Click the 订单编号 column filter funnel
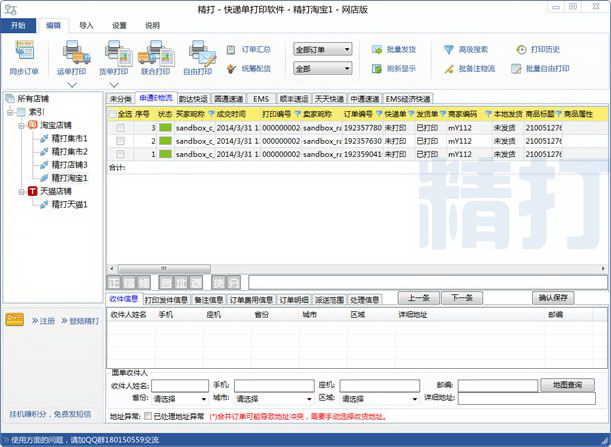This screenshot has height=447, width=611. (x=379, y=114)
